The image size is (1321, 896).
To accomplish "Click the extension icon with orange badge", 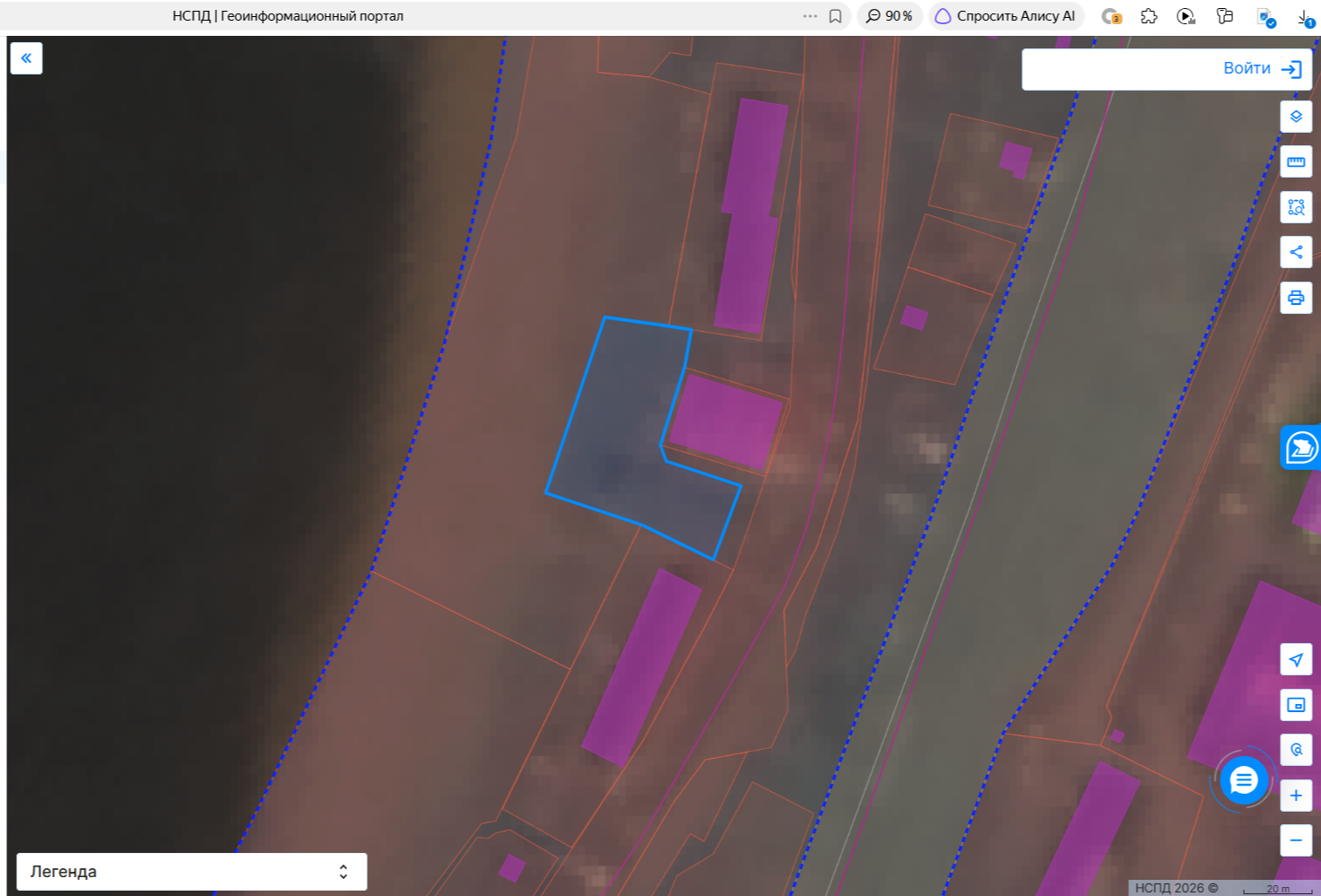I will (1111, 16).
